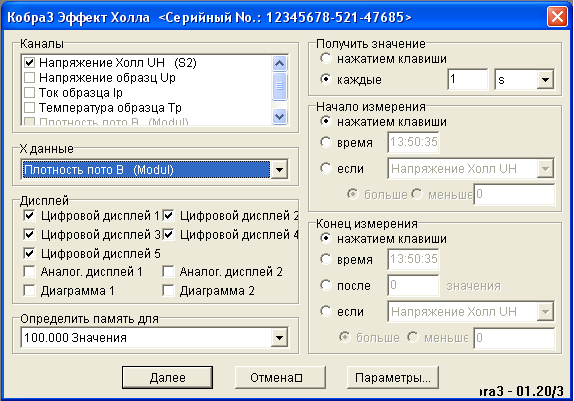Select start measurement время radio

coord(326,142)
